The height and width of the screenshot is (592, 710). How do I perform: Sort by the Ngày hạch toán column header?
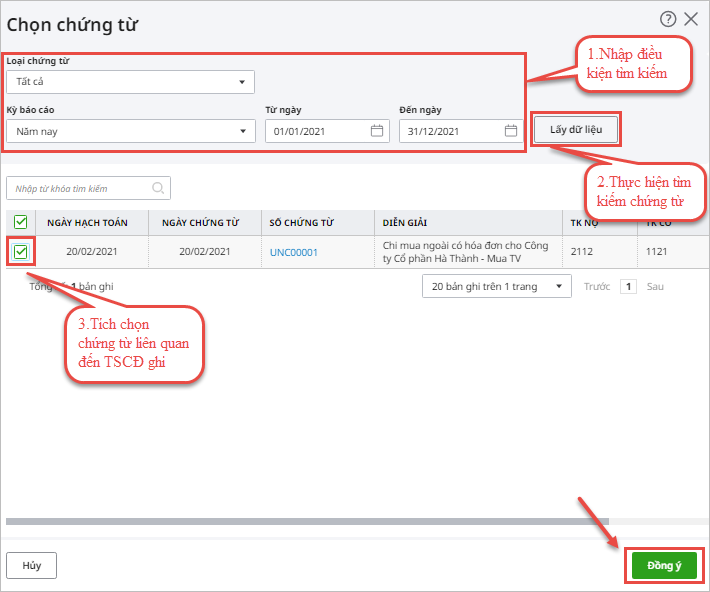(x=87, y=223)
